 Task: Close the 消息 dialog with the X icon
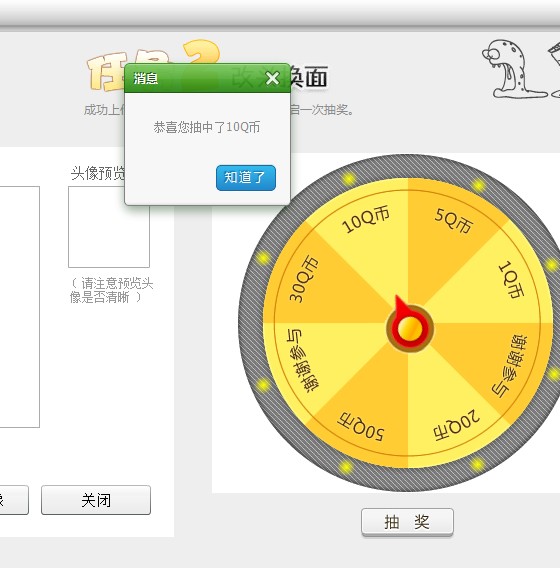point(272,78)
